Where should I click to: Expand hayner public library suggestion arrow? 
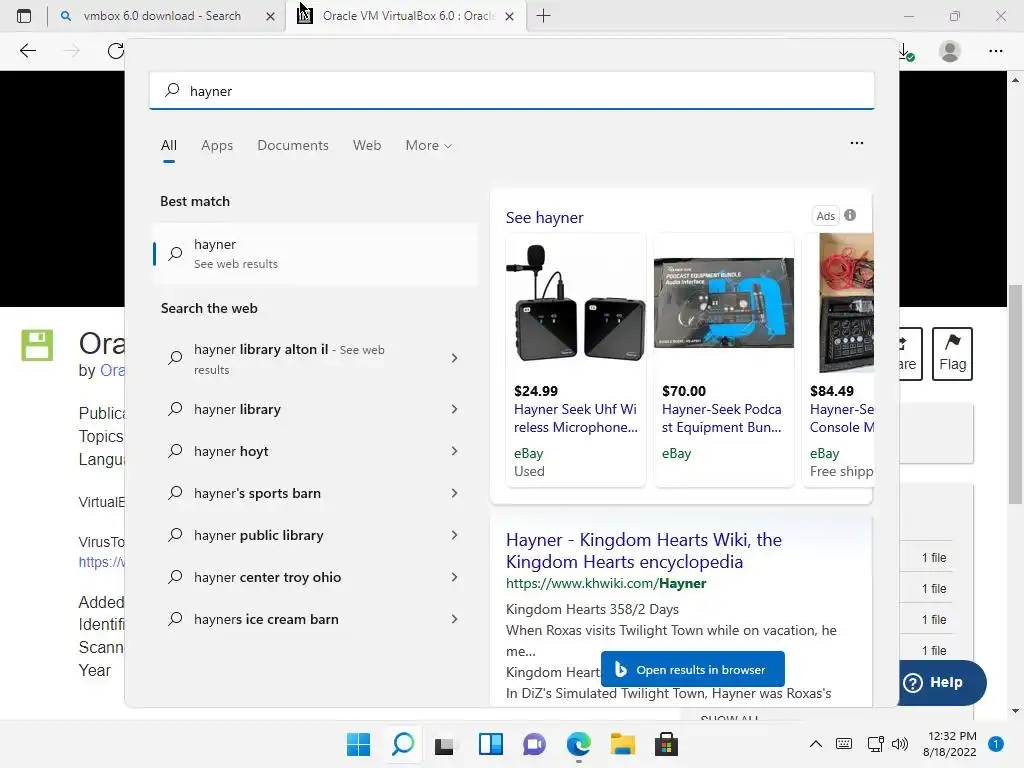455,536
